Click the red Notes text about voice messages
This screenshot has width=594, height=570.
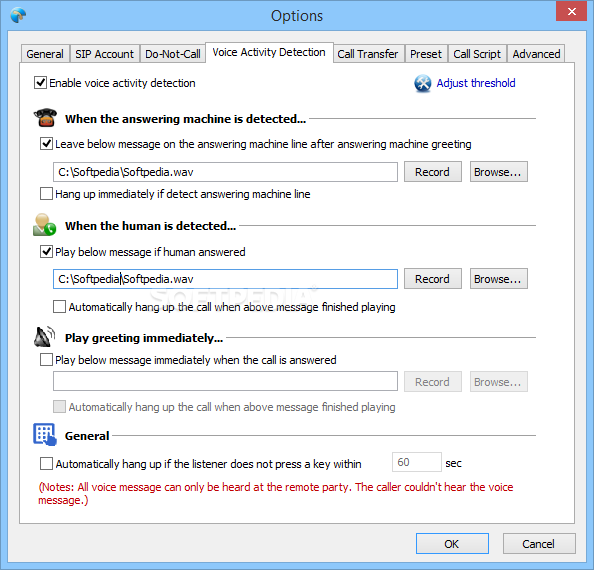[x=276, y=493]
